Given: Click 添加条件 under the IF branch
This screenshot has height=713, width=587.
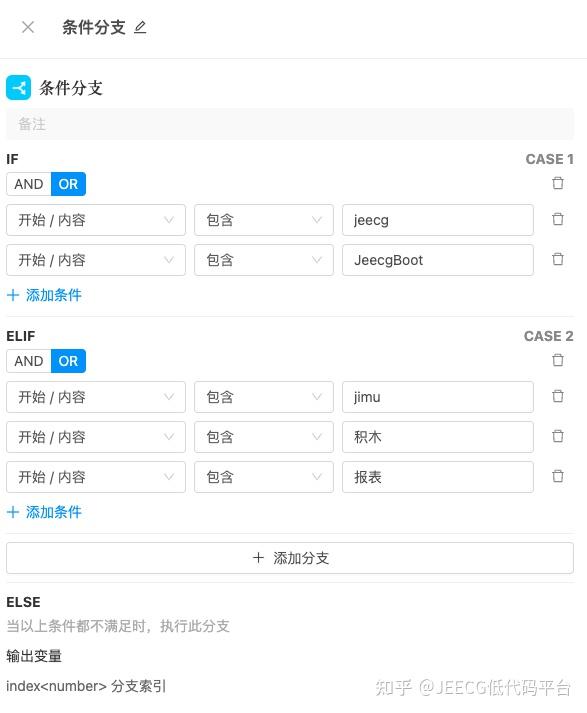Looking at the screenshot, I should click(x=45, y=295).
